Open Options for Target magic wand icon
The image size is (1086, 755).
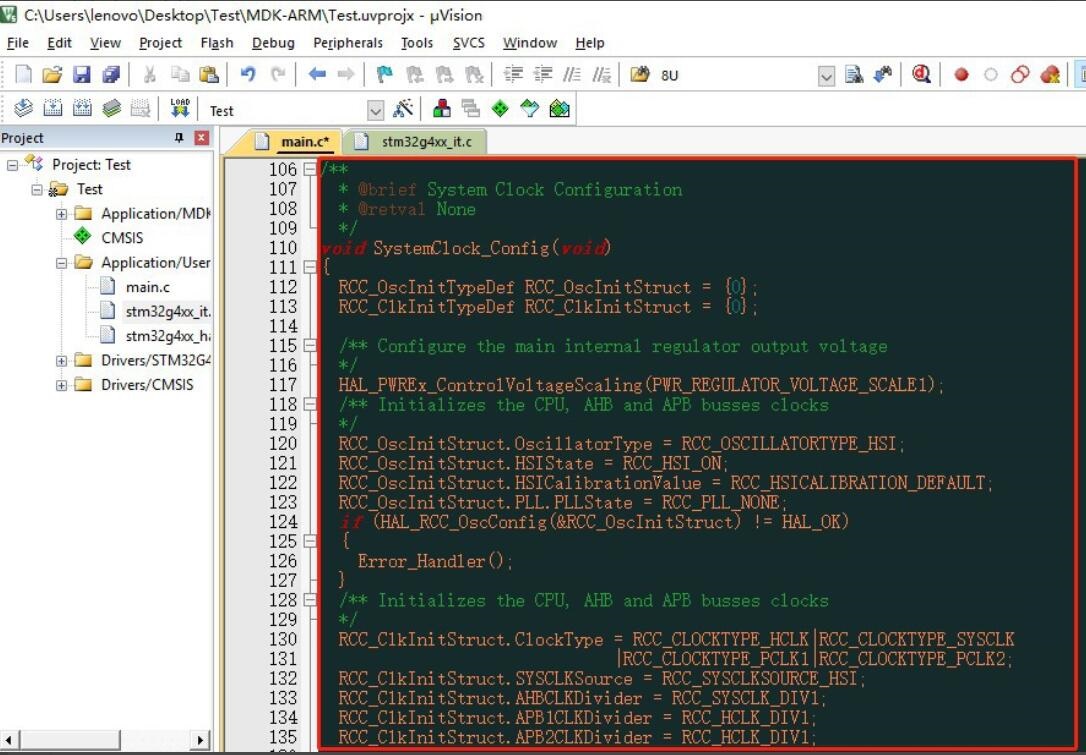[x=404, y=109]
